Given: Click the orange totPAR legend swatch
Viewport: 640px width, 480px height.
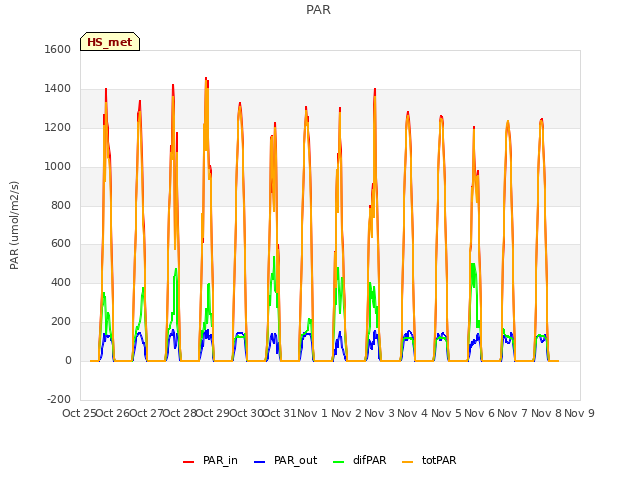Looking at the screenshot, I should pyautogui.click(x=408, y=462).
